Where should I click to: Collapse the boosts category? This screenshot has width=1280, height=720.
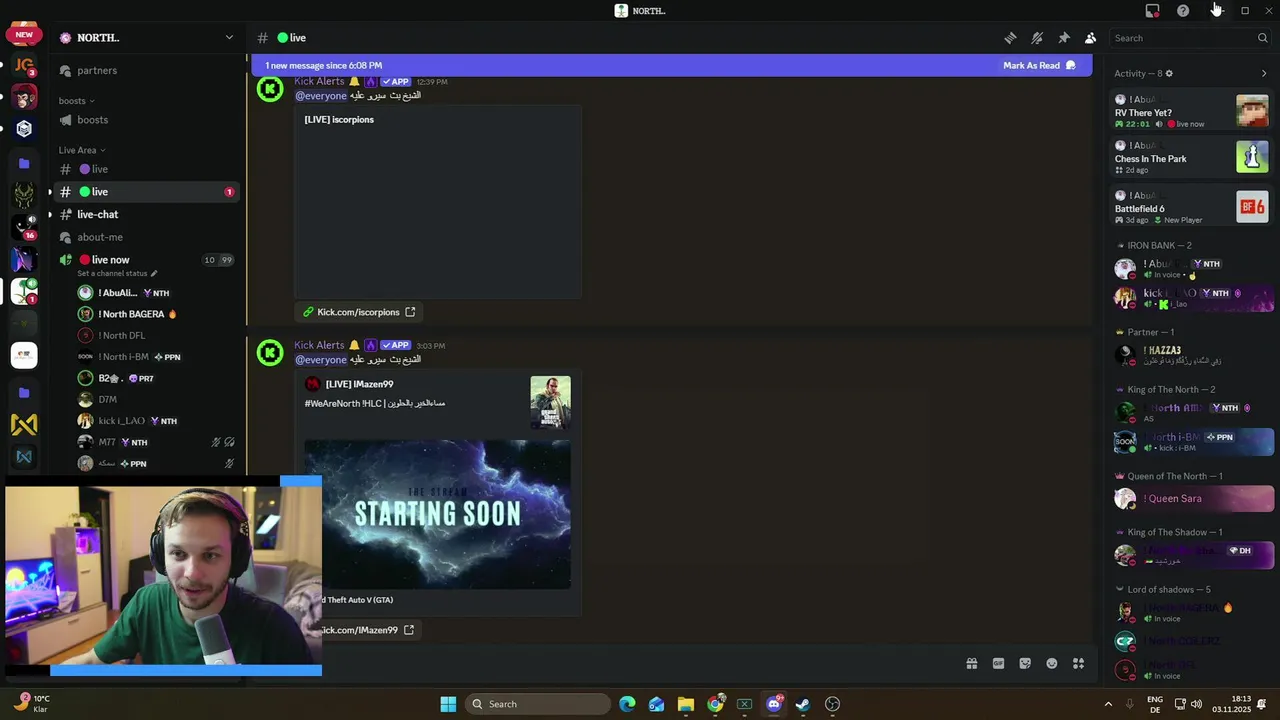pos(76,101)
